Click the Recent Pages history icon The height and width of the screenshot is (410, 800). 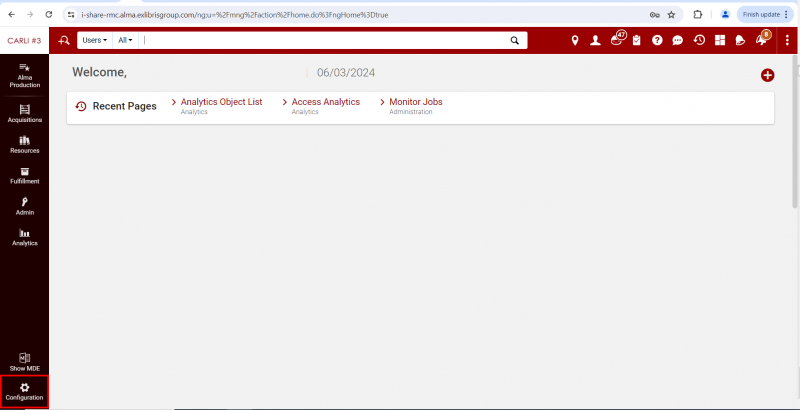tap(81, 106)
